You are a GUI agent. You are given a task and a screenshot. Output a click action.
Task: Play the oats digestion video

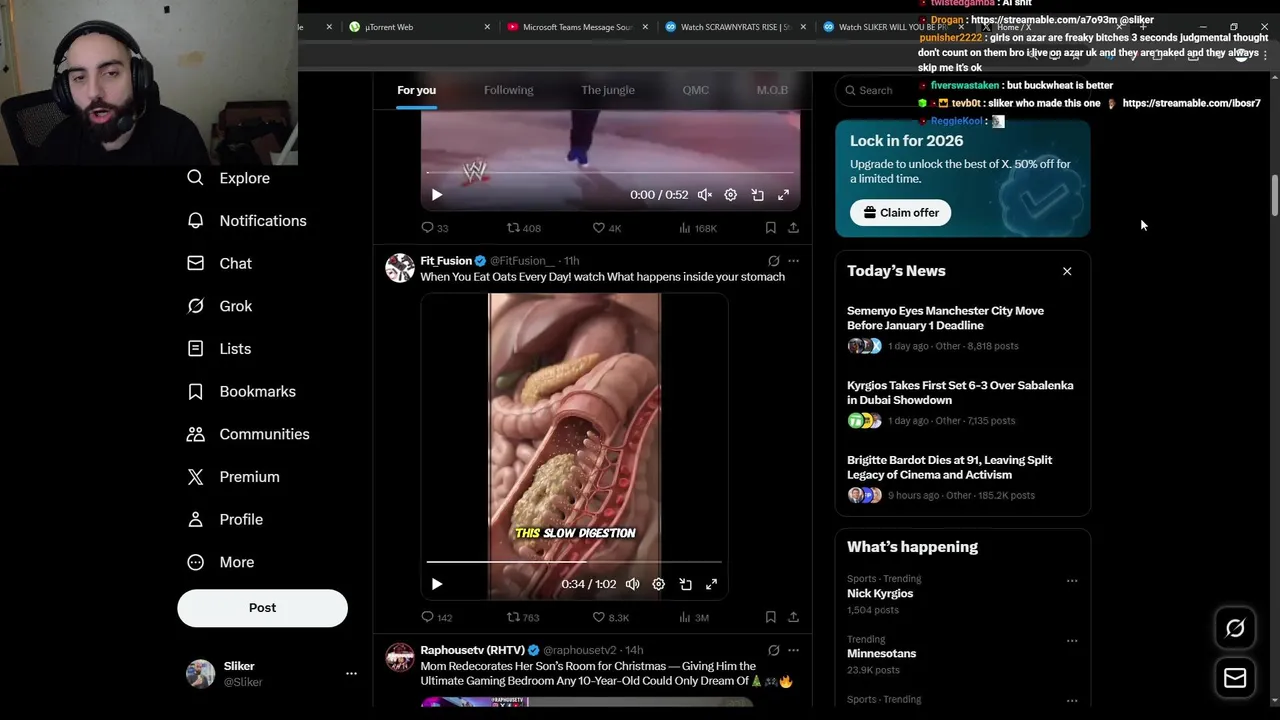(437, 584)
